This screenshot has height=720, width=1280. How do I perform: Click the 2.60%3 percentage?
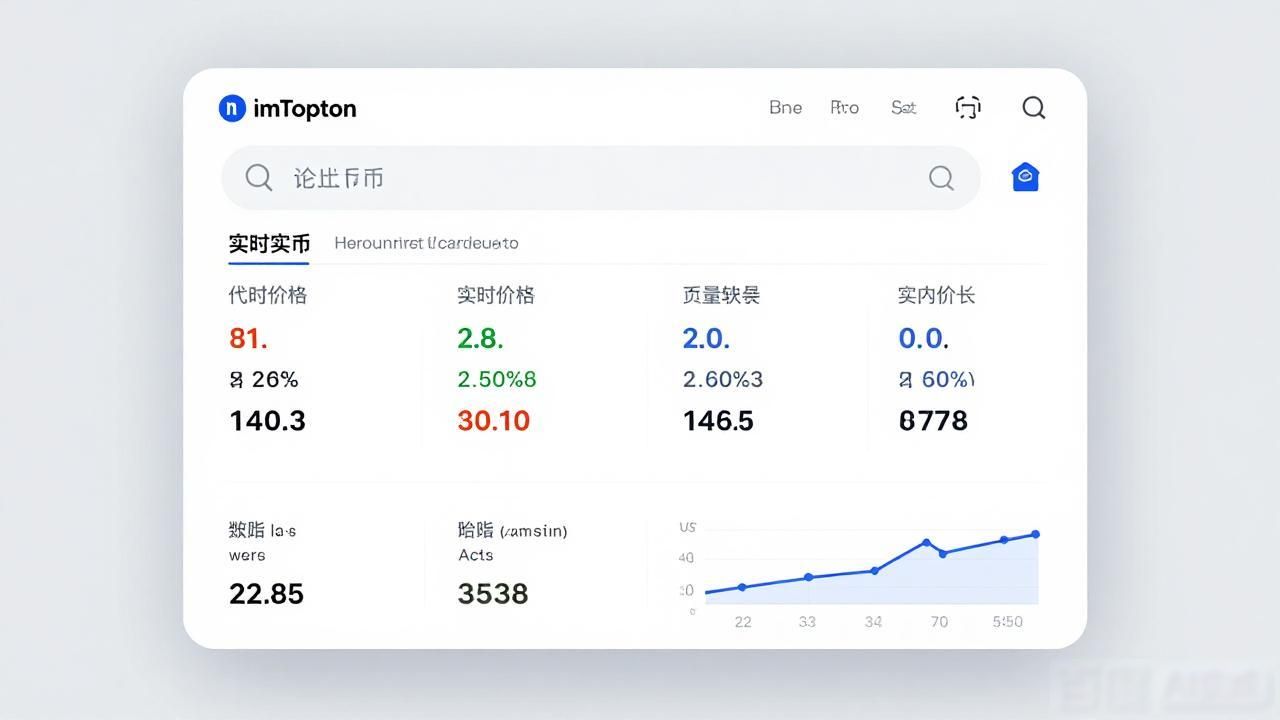(723, 379)
